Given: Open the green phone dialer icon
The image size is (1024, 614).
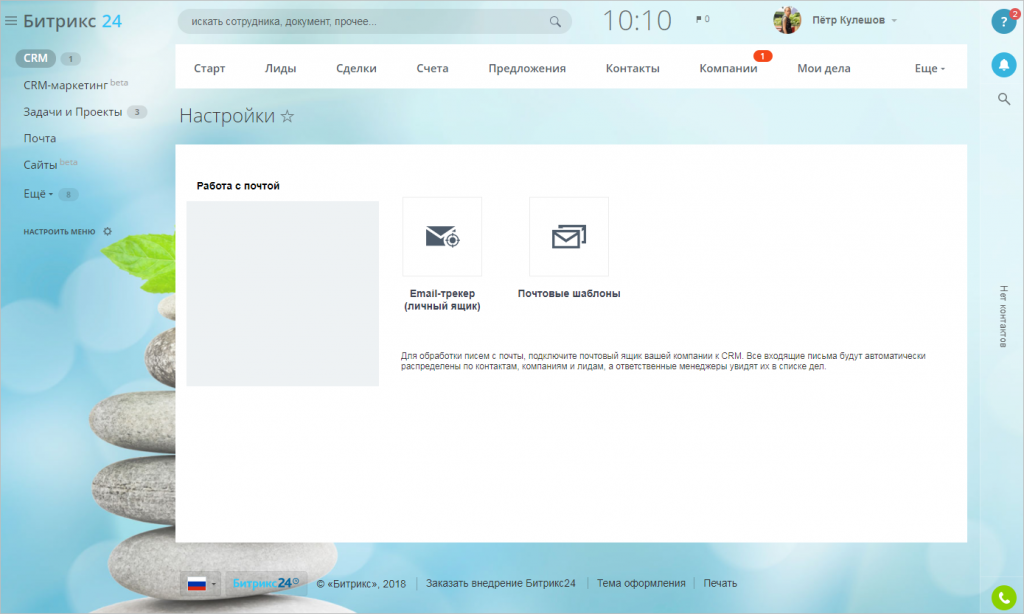Looking at the screenshot, I should (1004, 598).
